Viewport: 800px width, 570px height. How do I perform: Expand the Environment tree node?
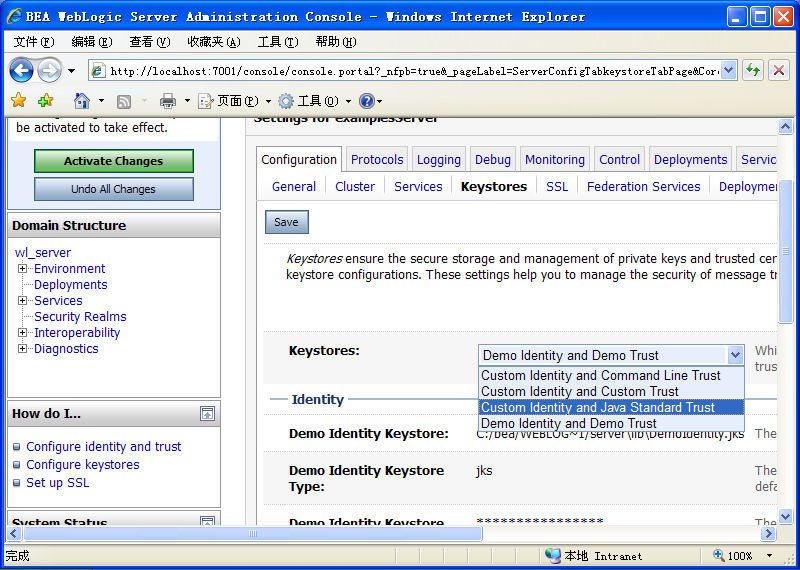(x=23, y=269)
